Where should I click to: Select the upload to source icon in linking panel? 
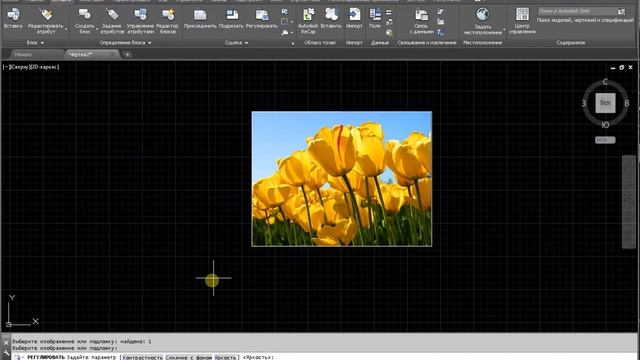coord(441,22)
